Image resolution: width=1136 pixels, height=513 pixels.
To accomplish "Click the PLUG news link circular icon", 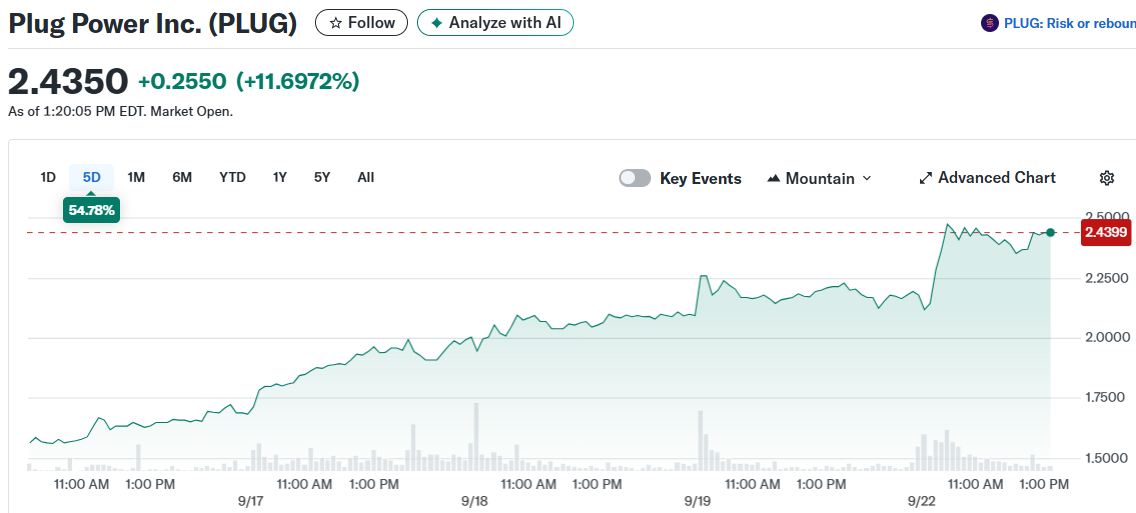I will (990, 23).
